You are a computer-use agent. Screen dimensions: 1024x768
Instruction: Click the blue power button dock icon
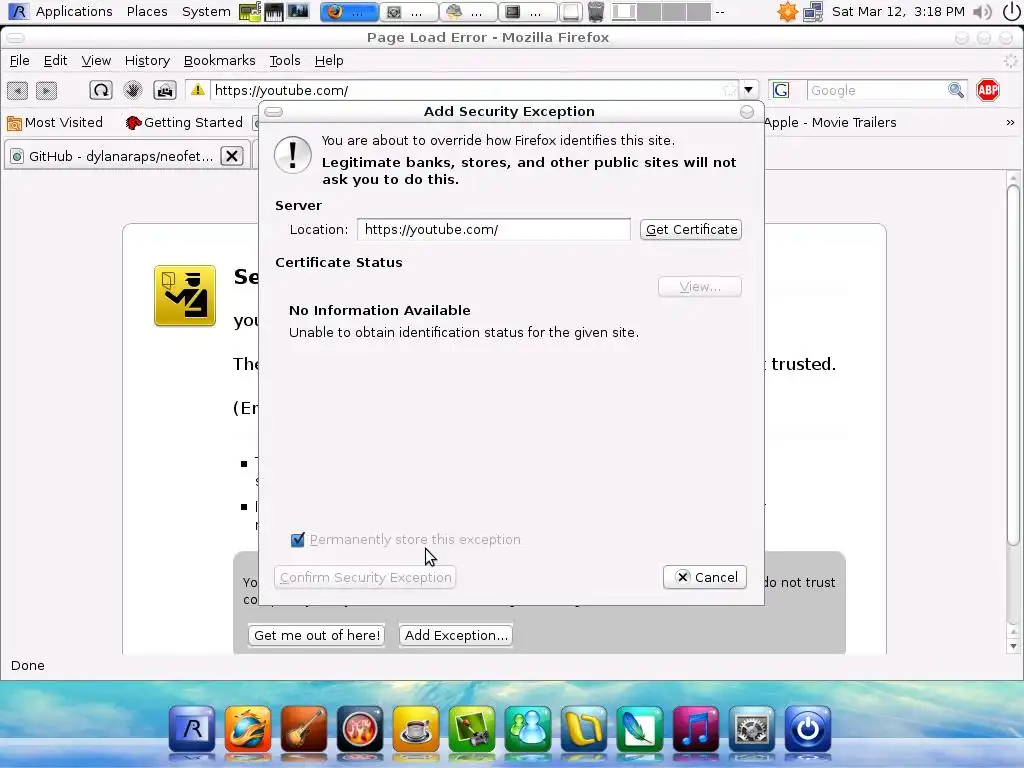808,728
